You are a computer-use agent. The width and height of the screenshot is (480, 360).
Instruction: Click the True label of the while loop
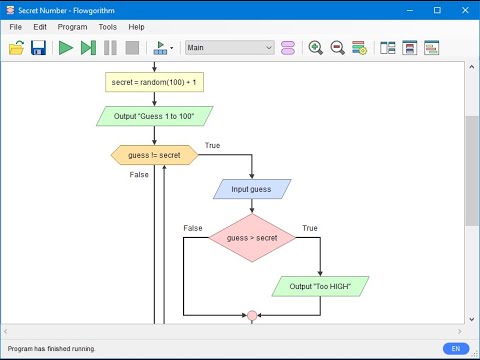pos(212,145)
